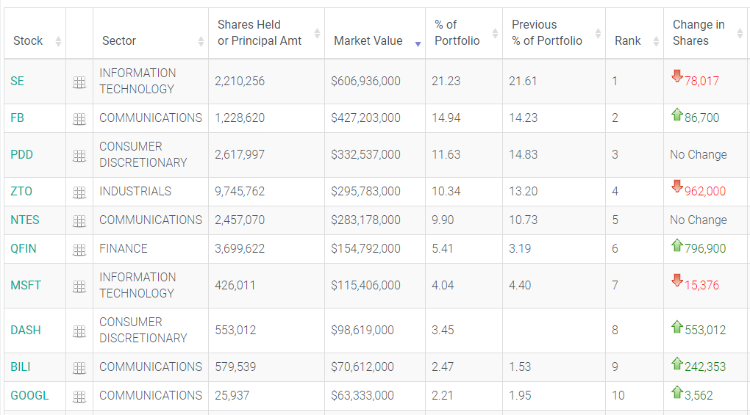Sort by Change in Shares header

[706, 33]
